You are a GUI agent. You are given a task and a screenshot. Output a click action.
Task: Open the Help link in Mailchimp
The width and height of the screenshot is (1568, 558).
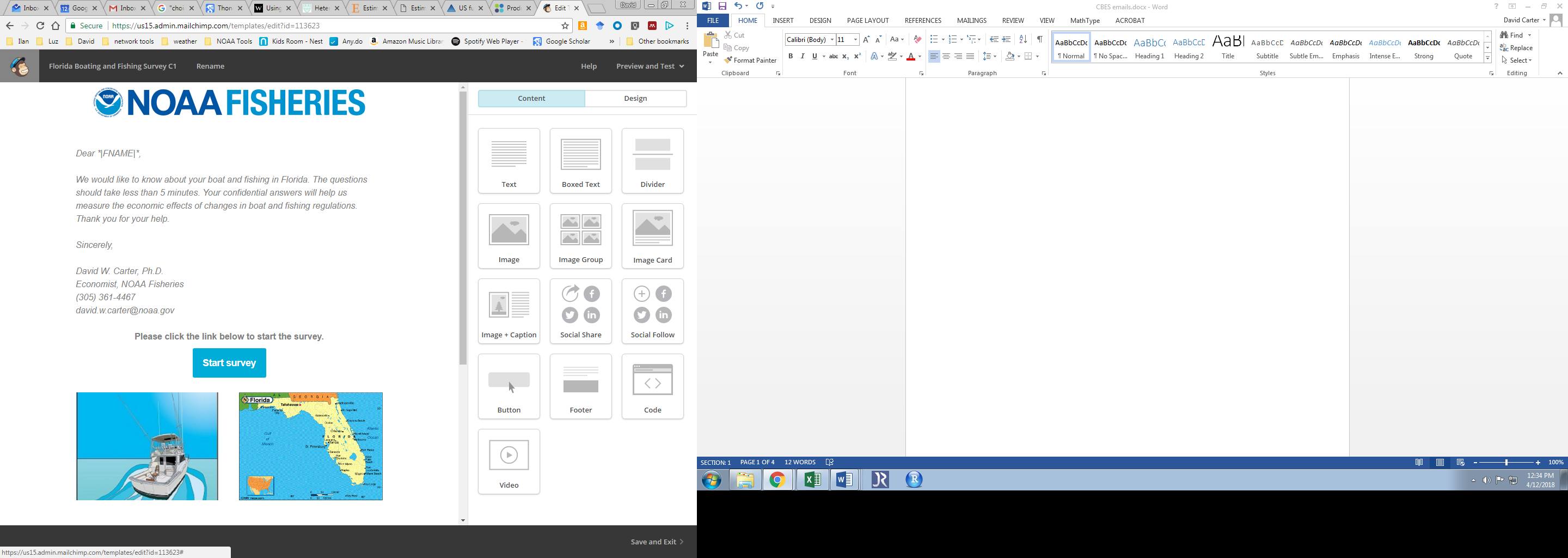[x=589, y=66]
